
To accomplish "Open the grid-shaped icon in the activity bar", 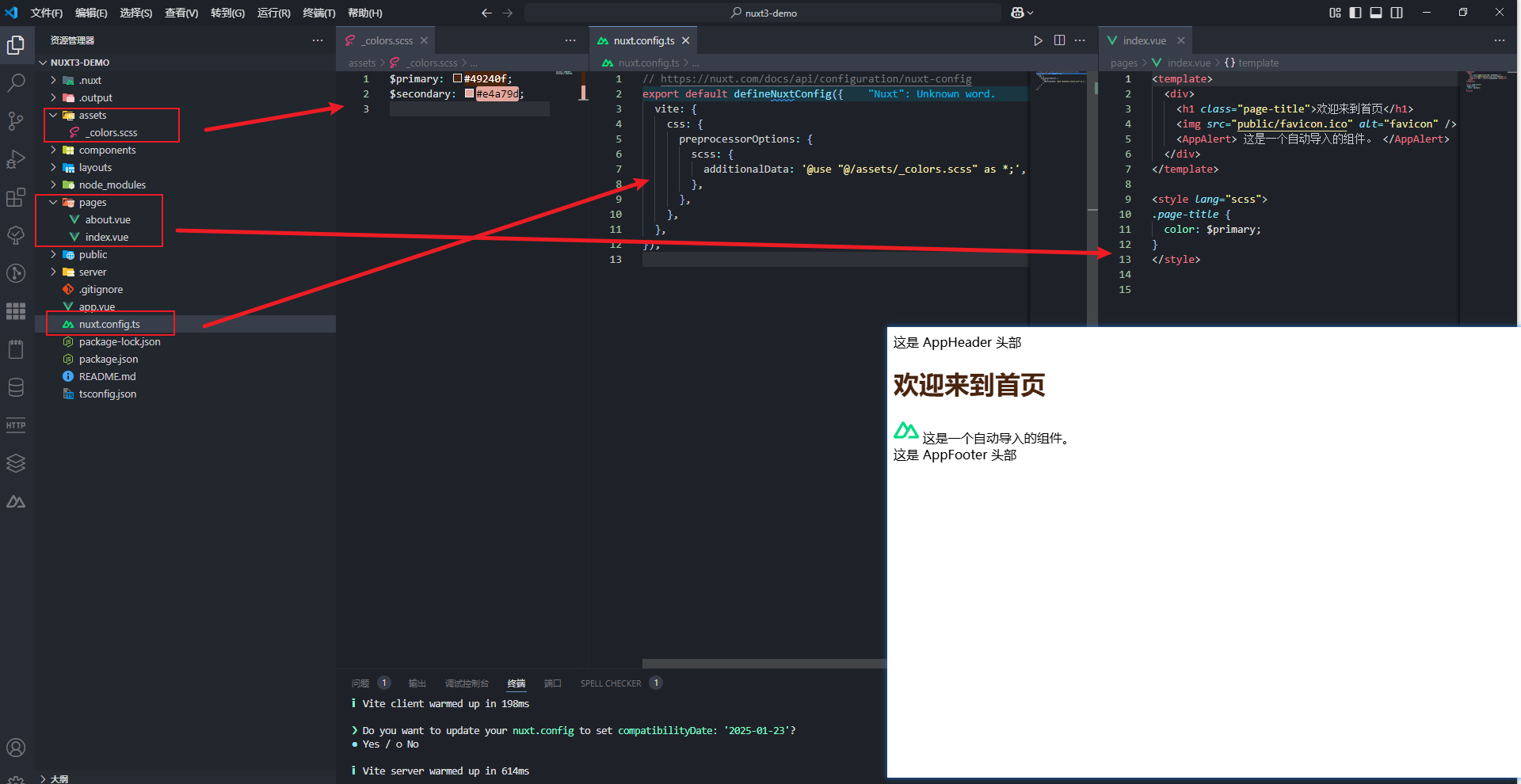I will click(16, 311).
